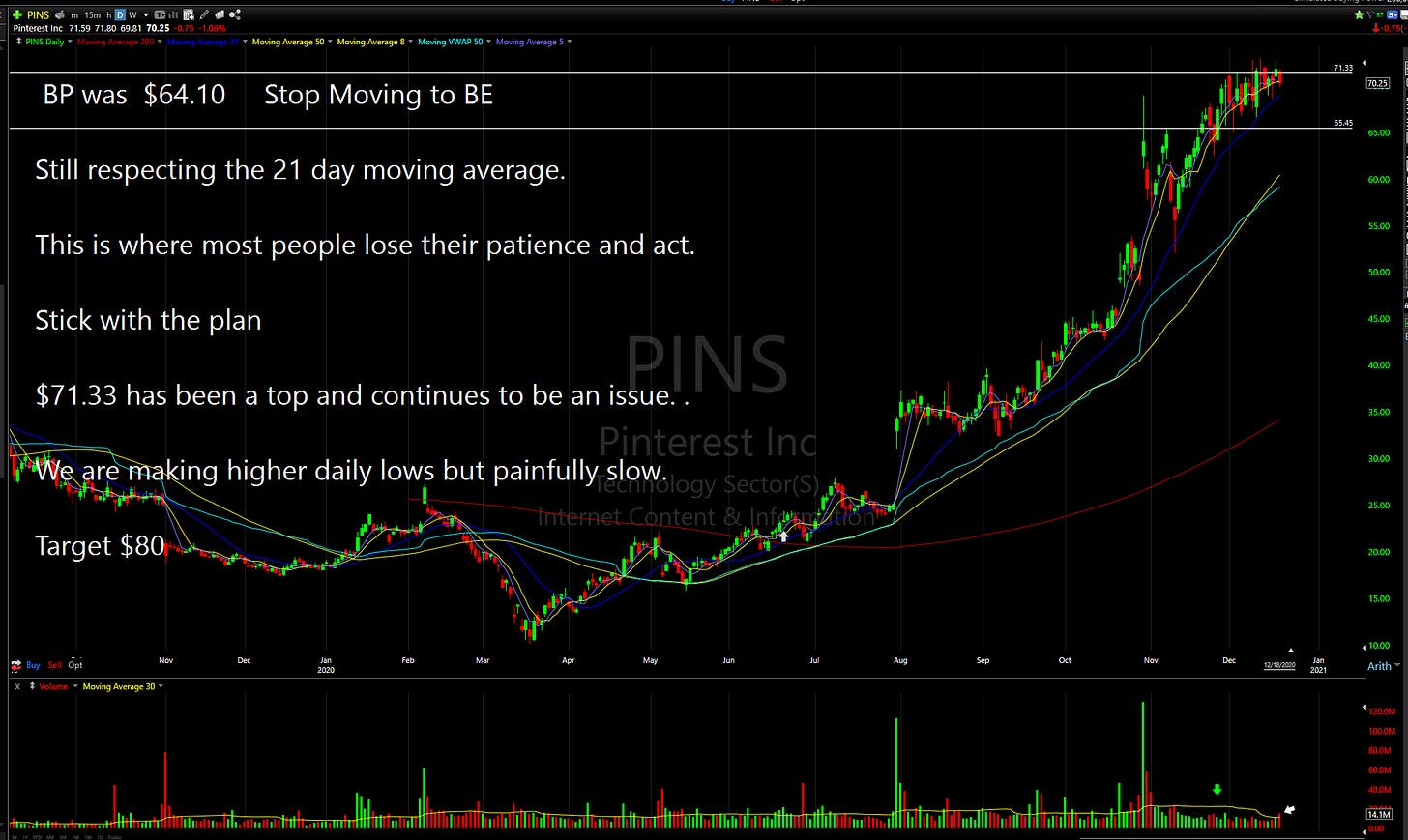Viewport: 1408px width, 840px height.
Task: Switch chart to the 15m timeframe
Action: pyautogui.click(x=93, y=15)
